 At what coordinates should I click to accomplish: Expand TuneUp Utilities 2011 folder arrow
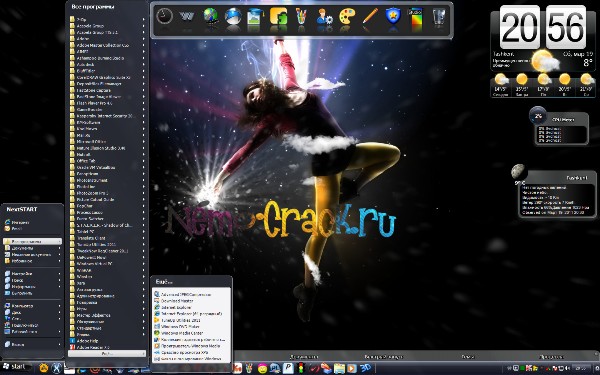(143, 244)
